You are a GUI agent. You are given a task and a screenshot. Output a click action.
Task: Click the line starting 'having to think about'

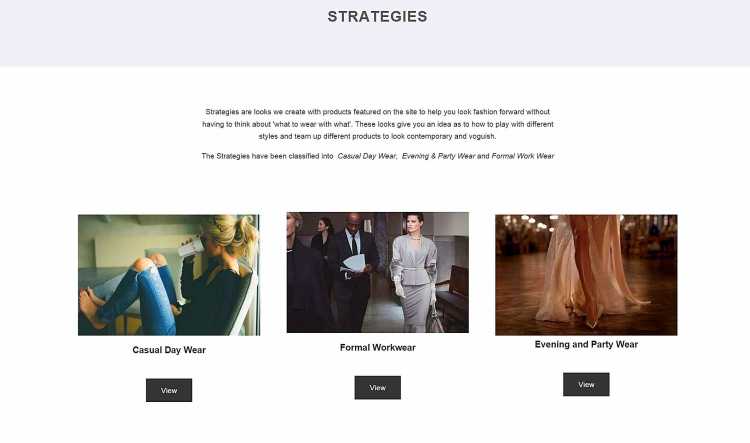(377, 124)
